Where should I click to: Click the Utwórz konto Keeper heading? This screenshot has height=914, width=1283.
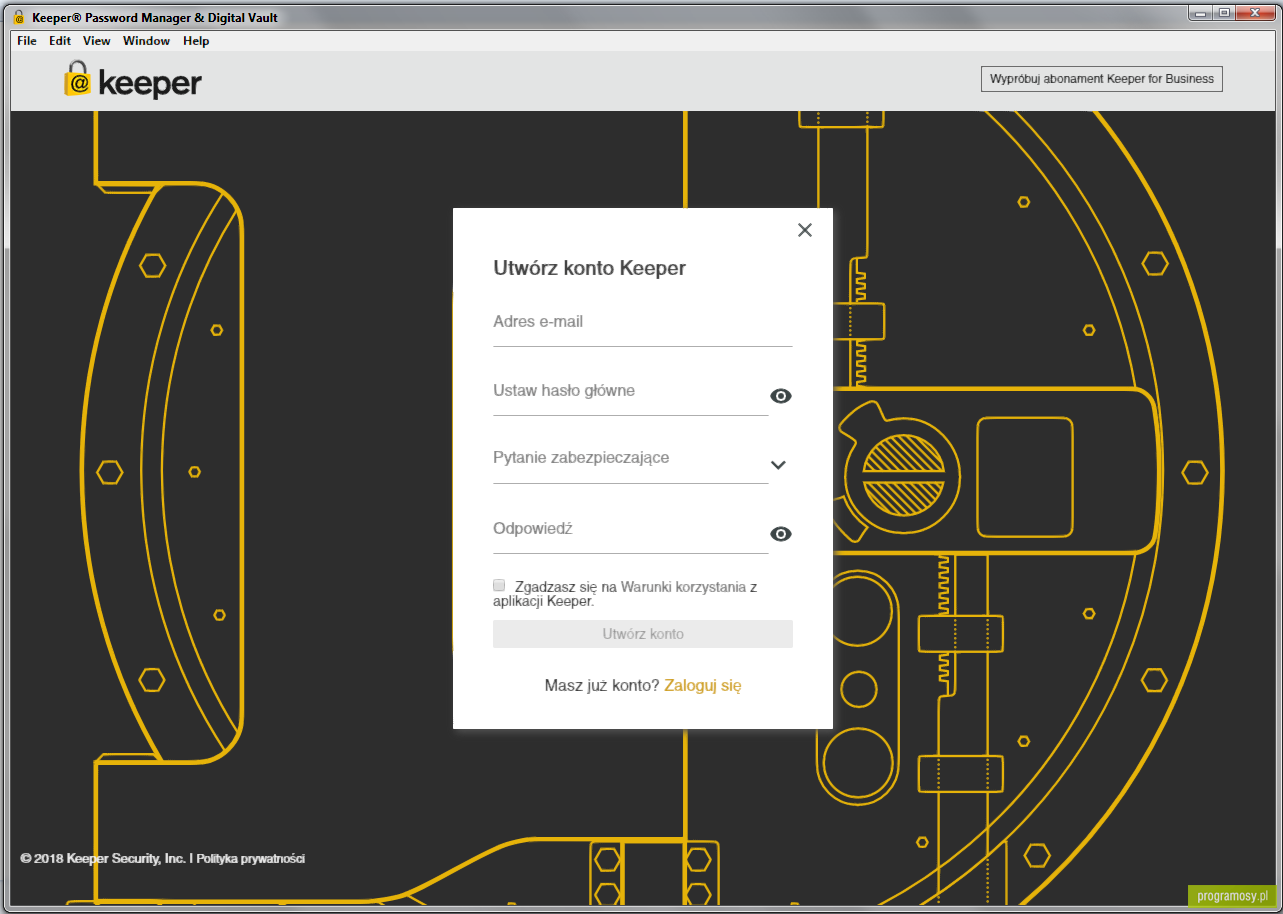click(590, 268)
